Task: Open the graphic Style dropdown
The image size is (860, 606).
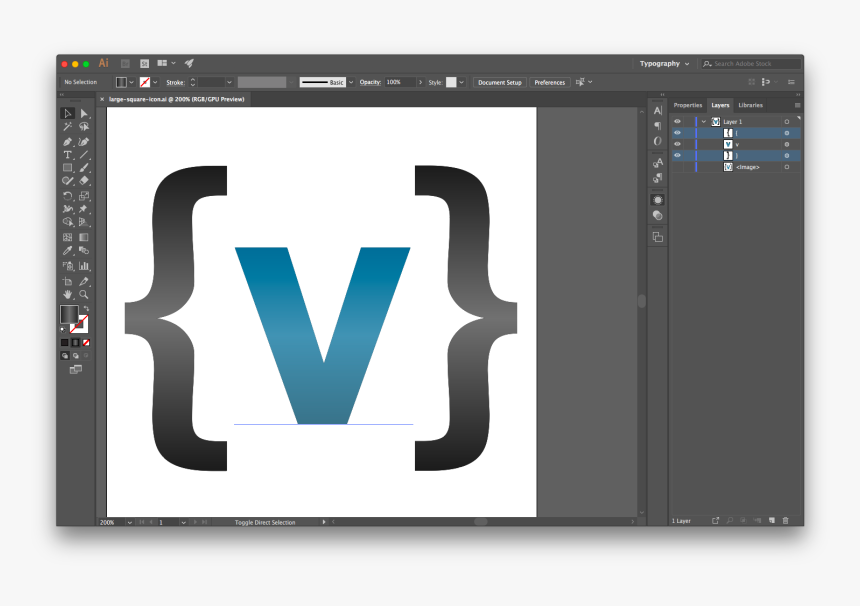Action: tap(462, 82)
